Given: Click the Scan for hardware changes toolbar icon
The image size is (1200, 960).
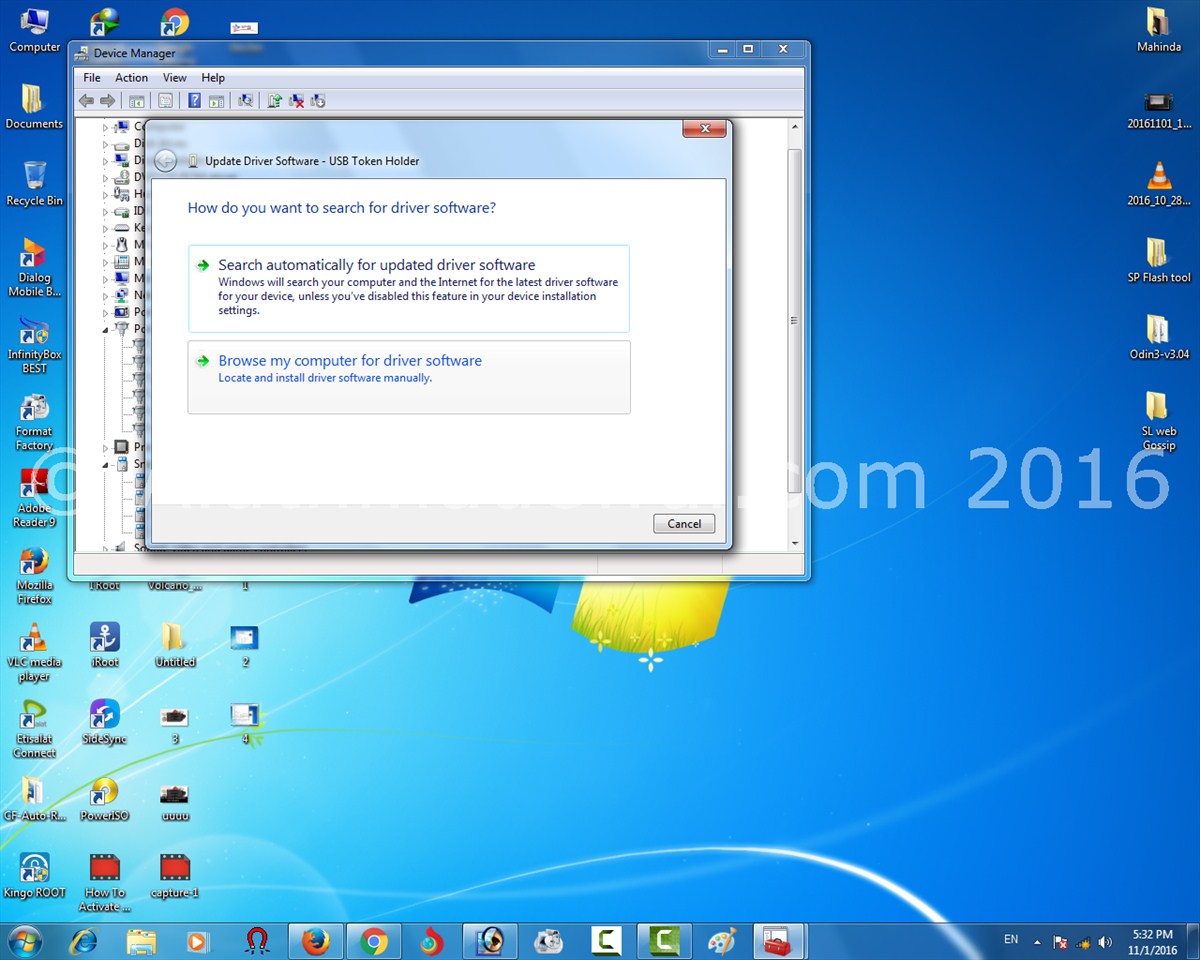Looking at the screenshot, I should (247, 100).
